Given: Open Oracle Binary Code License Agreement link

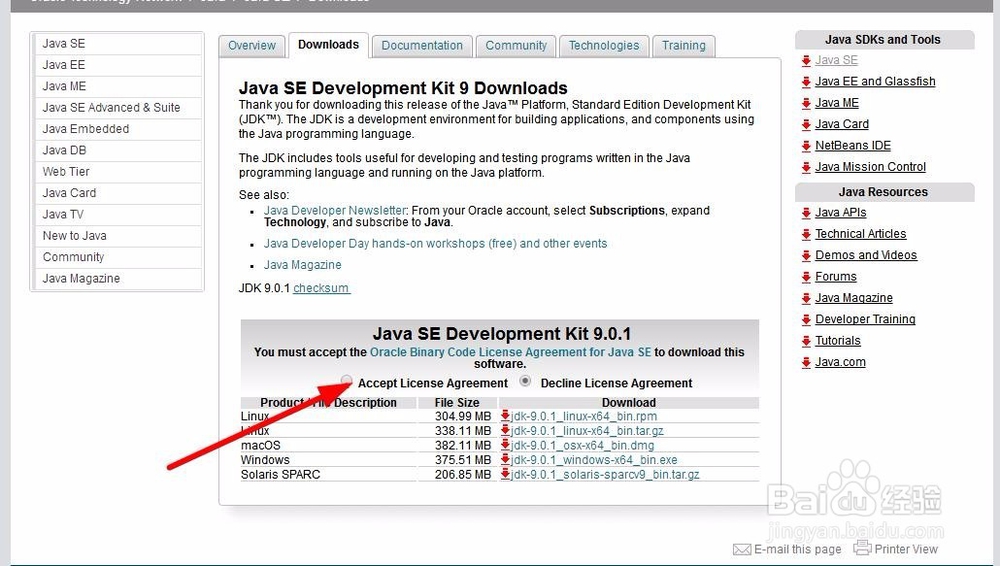Looking at the screenshot, I should (510, 352).
